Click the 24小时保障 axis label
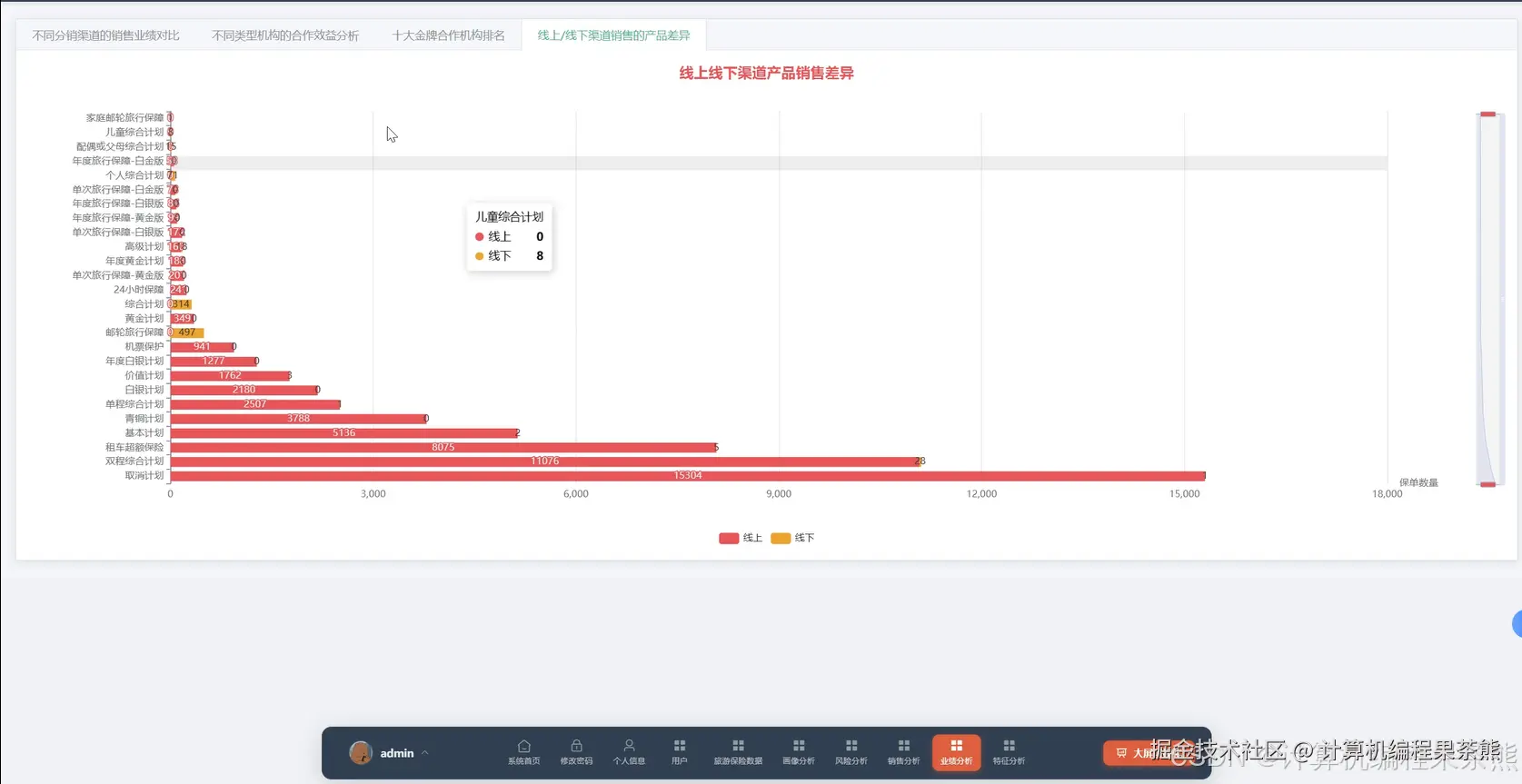This screenshot has height=784, width=1522. pos(138,290)
